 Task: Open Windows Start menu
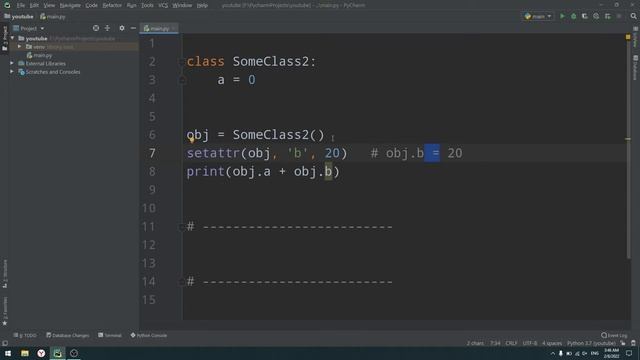pyautogui.click(x=8, y=353)
